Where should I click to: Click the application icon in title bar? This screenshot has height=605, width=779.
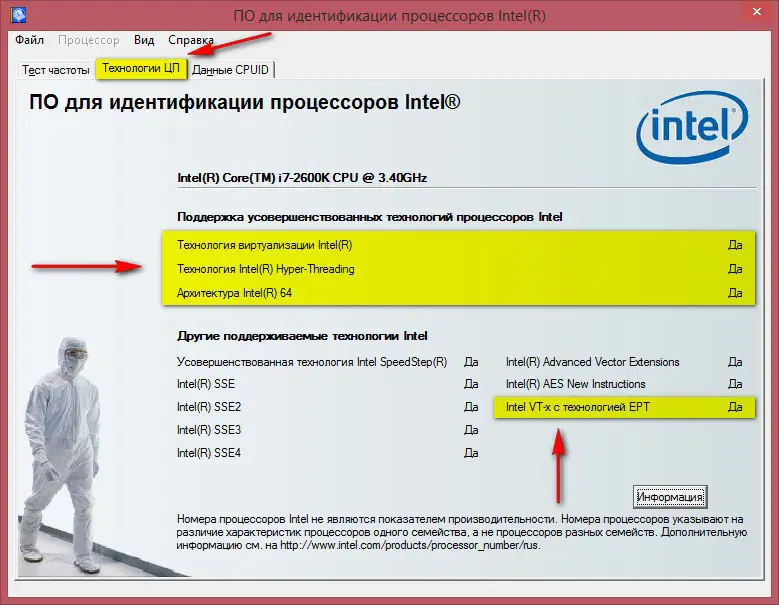(x=18, y=14)
